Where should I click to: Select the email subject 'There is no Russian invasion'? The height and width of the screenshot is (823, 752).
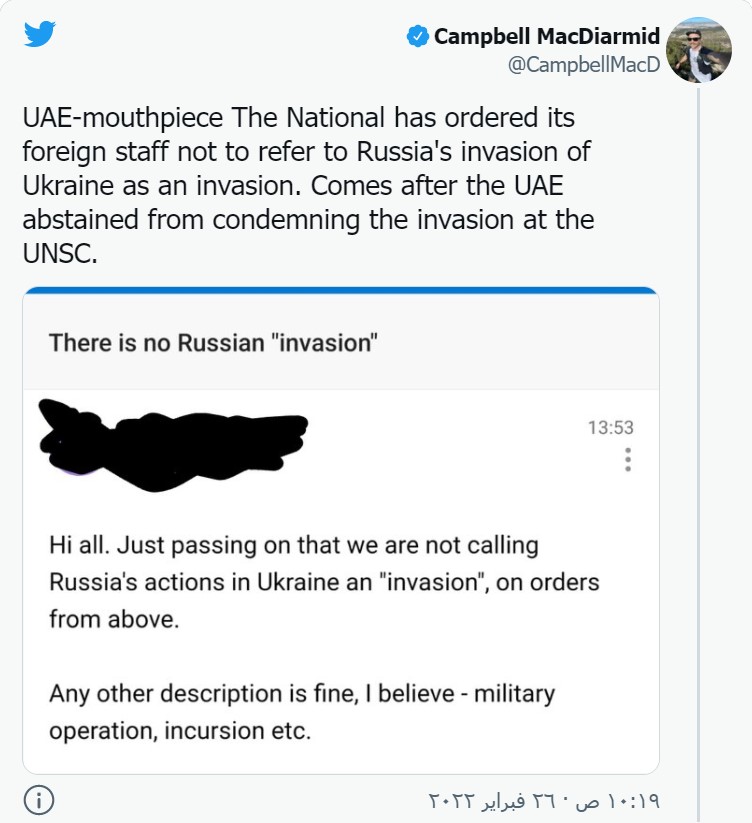click(x=213, y=343)
